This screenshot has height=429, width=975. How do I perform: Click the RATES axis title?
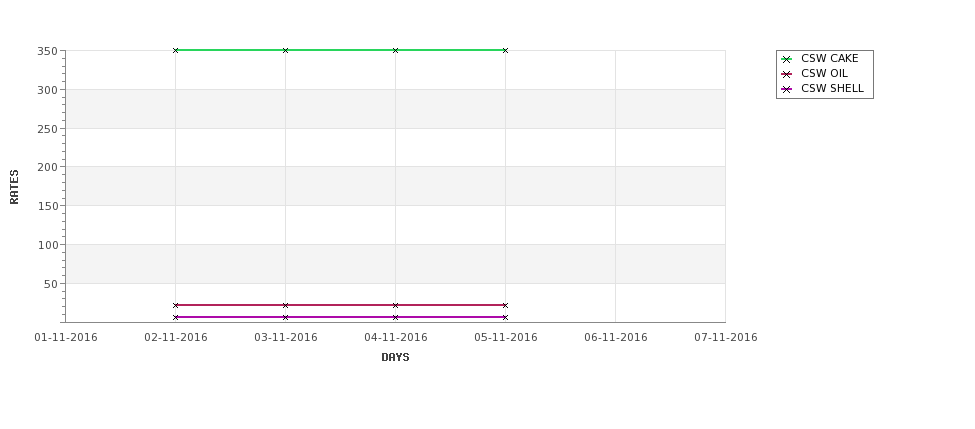coord(14,187)
